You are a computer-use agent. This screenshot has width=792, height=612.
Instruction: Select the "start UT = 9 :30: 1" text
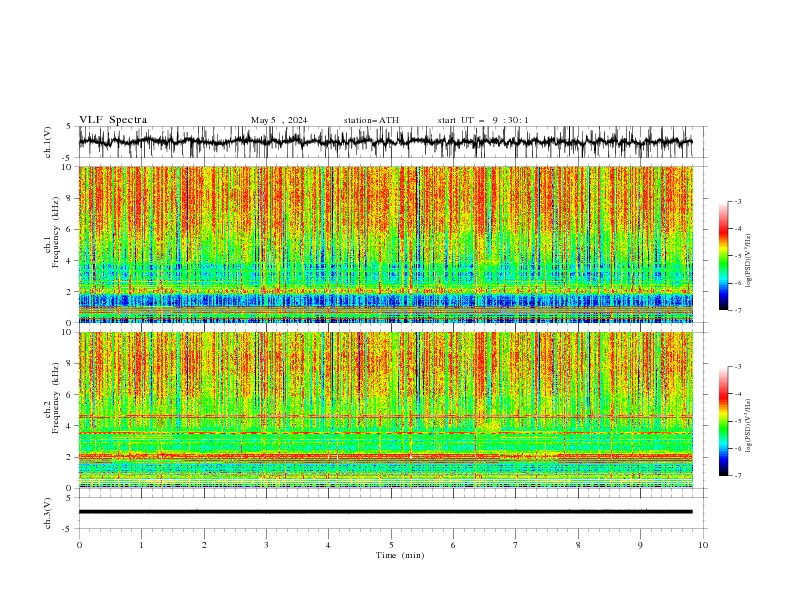click(x=483, y=120)
